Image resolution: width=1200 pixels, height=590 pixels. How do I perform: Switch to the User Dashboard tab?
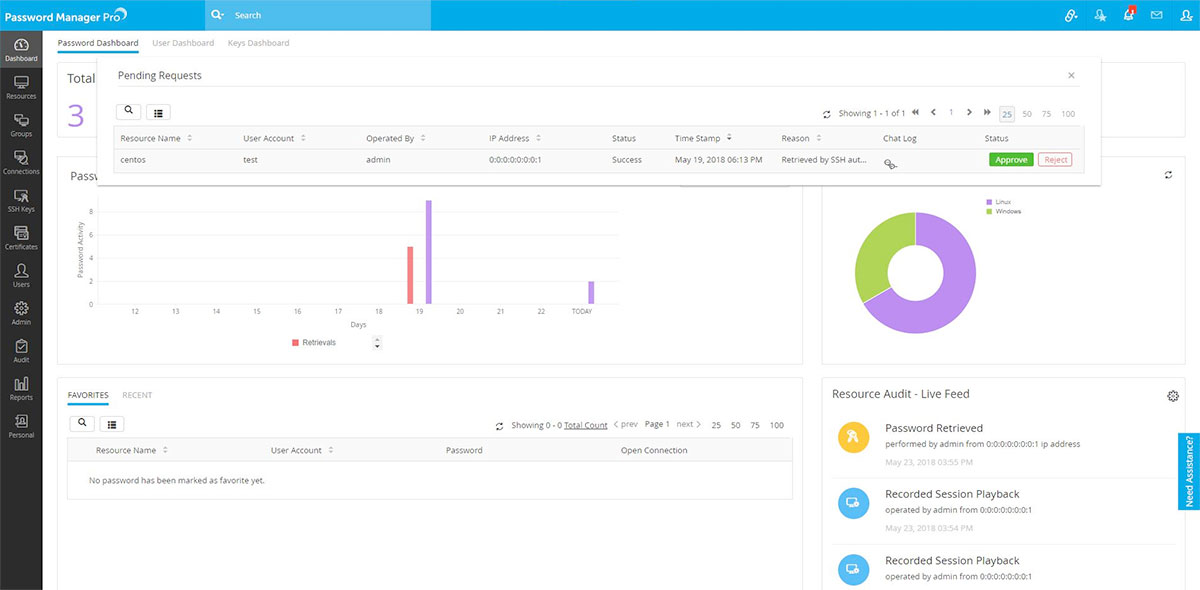pyautogui.click(x=183, y=43)
